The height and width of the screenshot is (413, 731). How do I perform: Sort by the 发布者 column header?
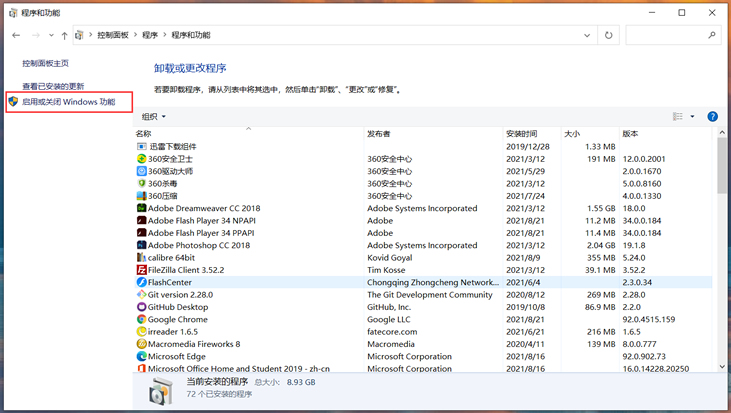433,134
